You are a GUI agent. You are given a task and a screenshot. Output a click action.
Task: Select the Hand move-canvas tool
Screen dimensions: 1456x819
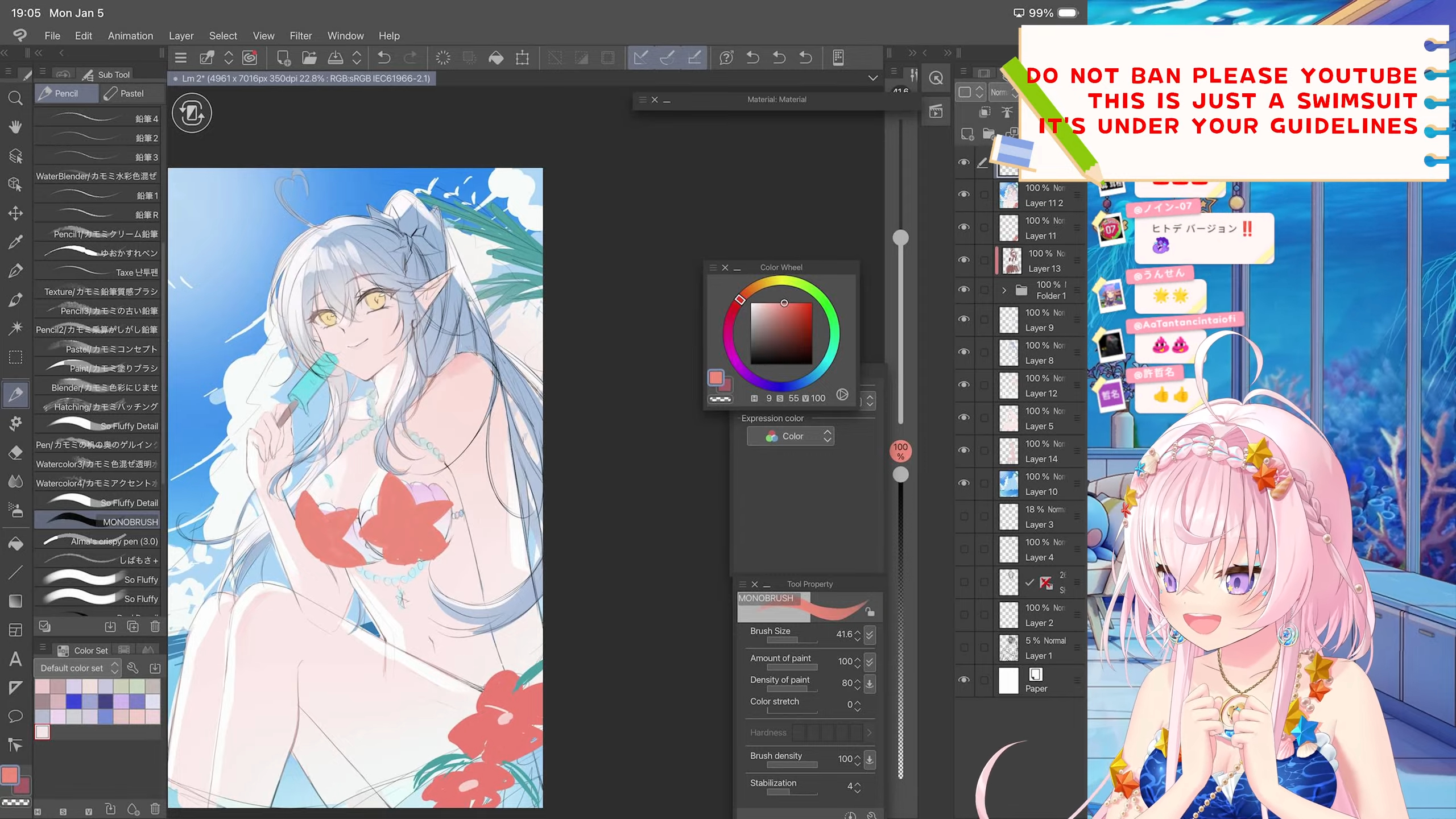point(15,126)
